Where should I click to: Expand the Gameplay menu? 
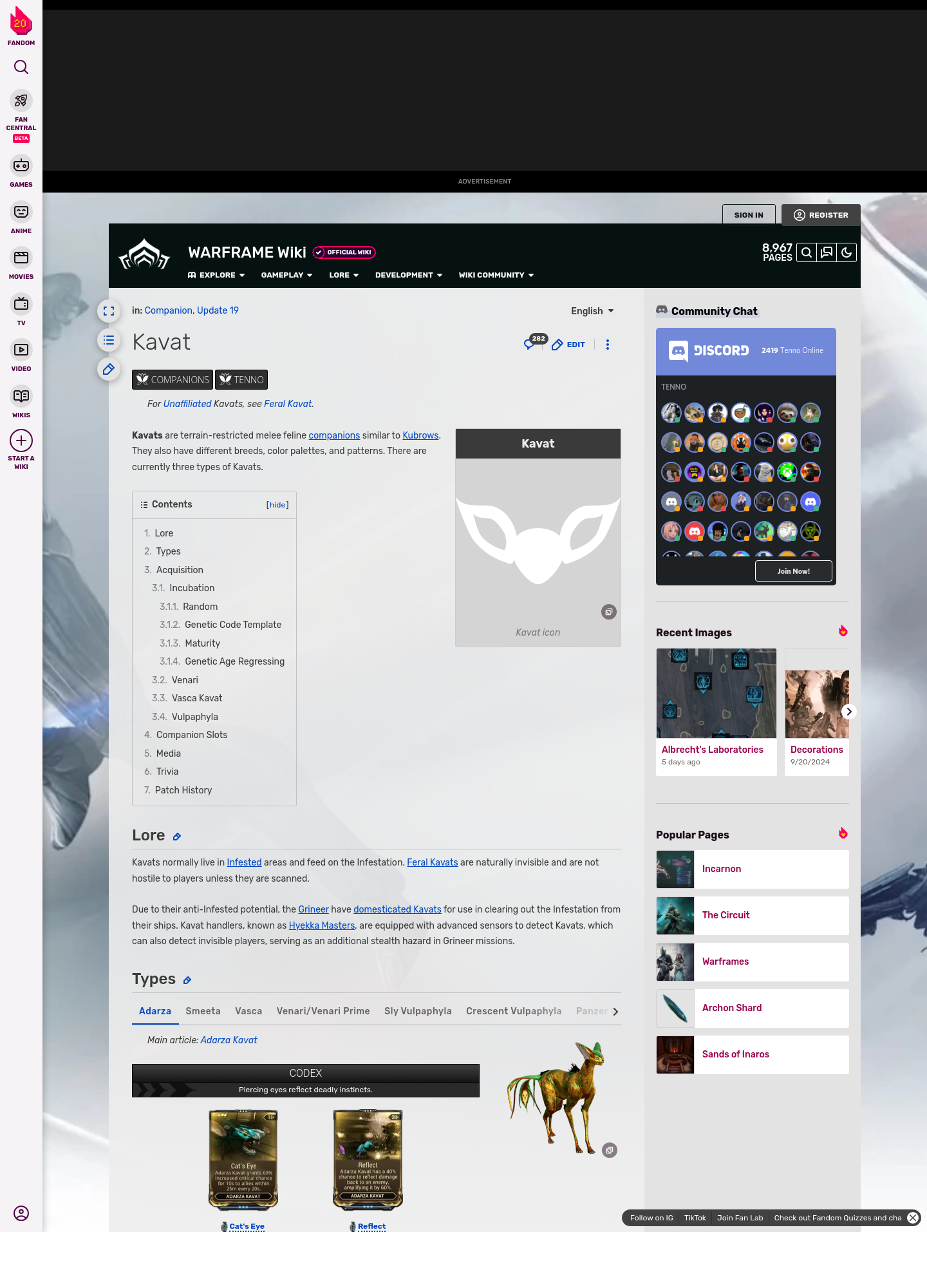pyautogui.click(x=286, y=275)
